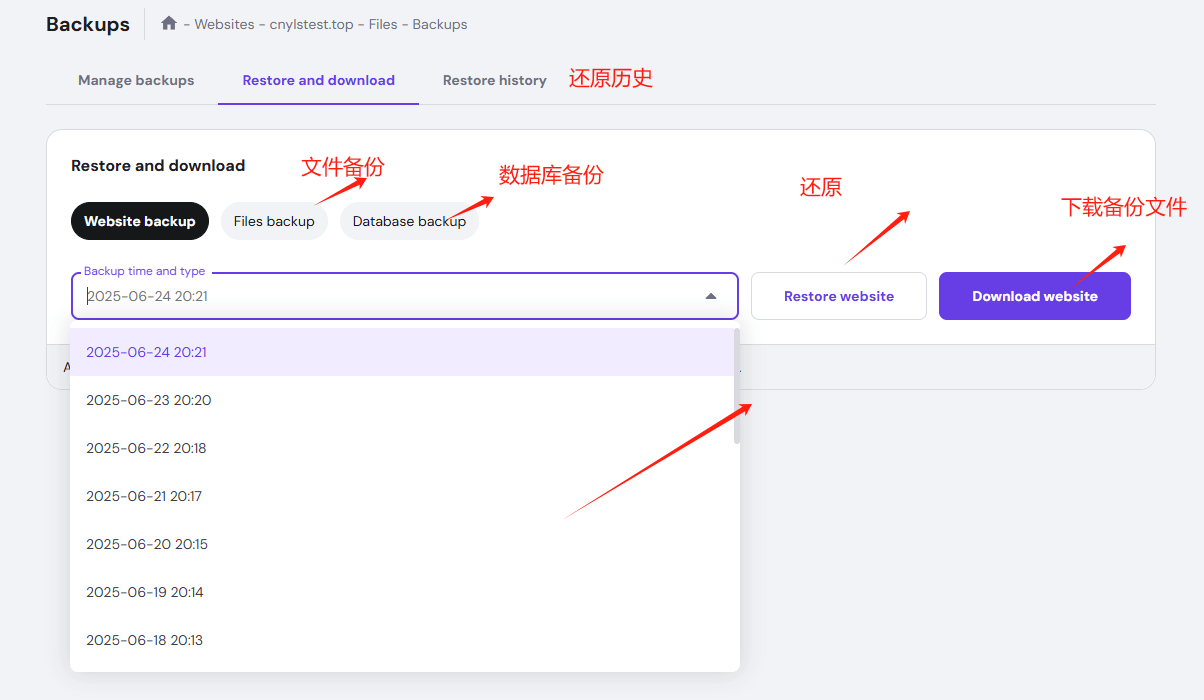Go to Websites in the breadcrumb
Viewport: 1204px width, 700px height.
click(x=224, y=24)
